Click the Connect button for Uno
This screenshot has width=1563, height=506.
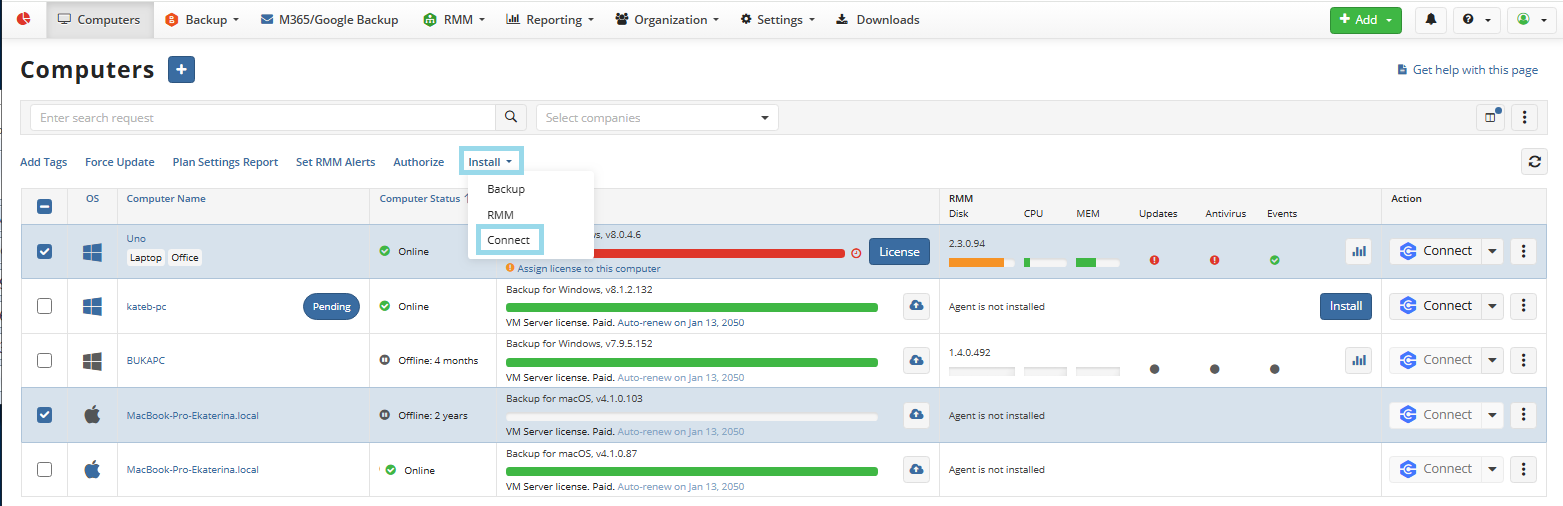[1435, 251]
